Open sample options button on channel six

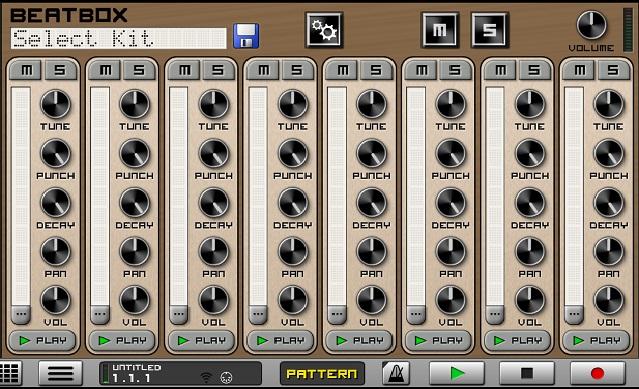click(416, 314)
